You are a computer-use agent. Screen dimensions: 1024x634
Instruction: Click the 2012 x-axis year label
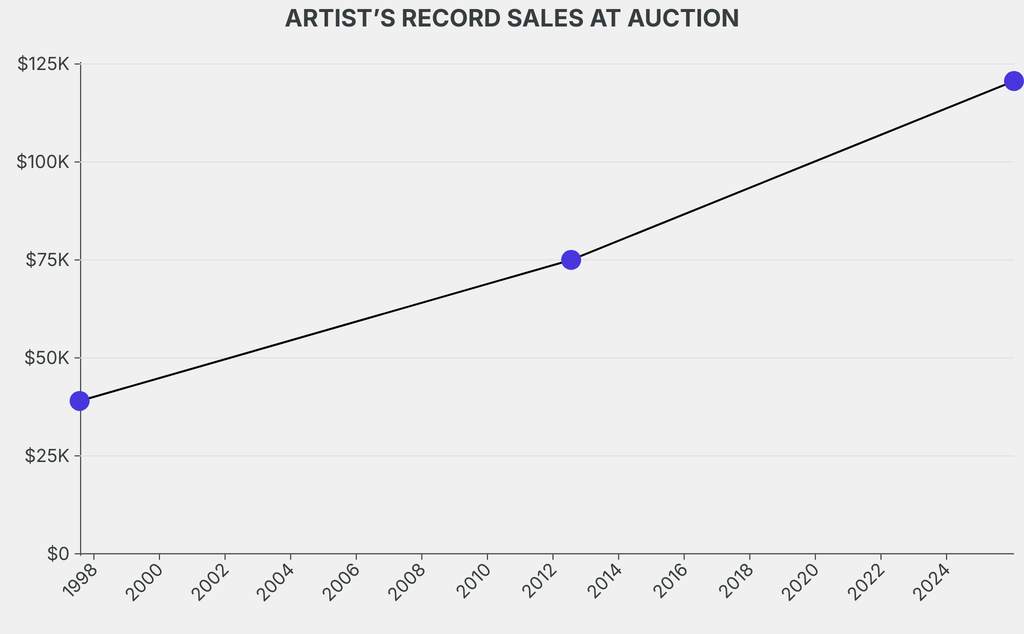click(x=540, y=580)
